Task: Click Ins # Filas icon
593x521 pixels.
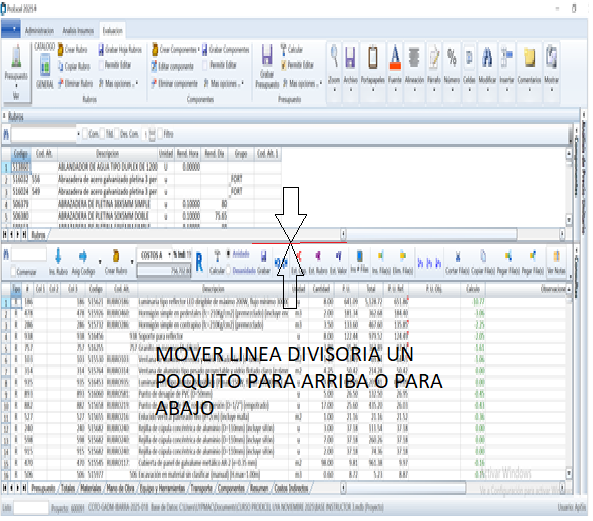Action: 359,256
